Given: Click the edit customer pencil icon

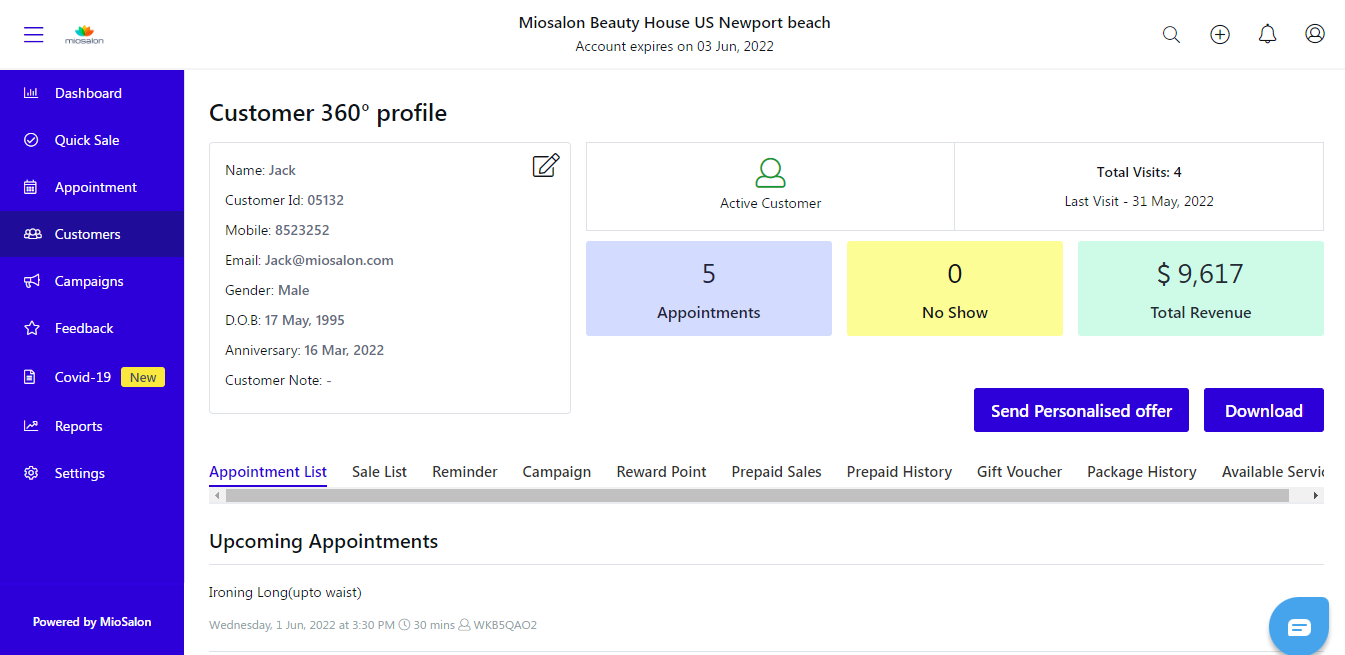Looking at the screenshot, I should 545,166.
